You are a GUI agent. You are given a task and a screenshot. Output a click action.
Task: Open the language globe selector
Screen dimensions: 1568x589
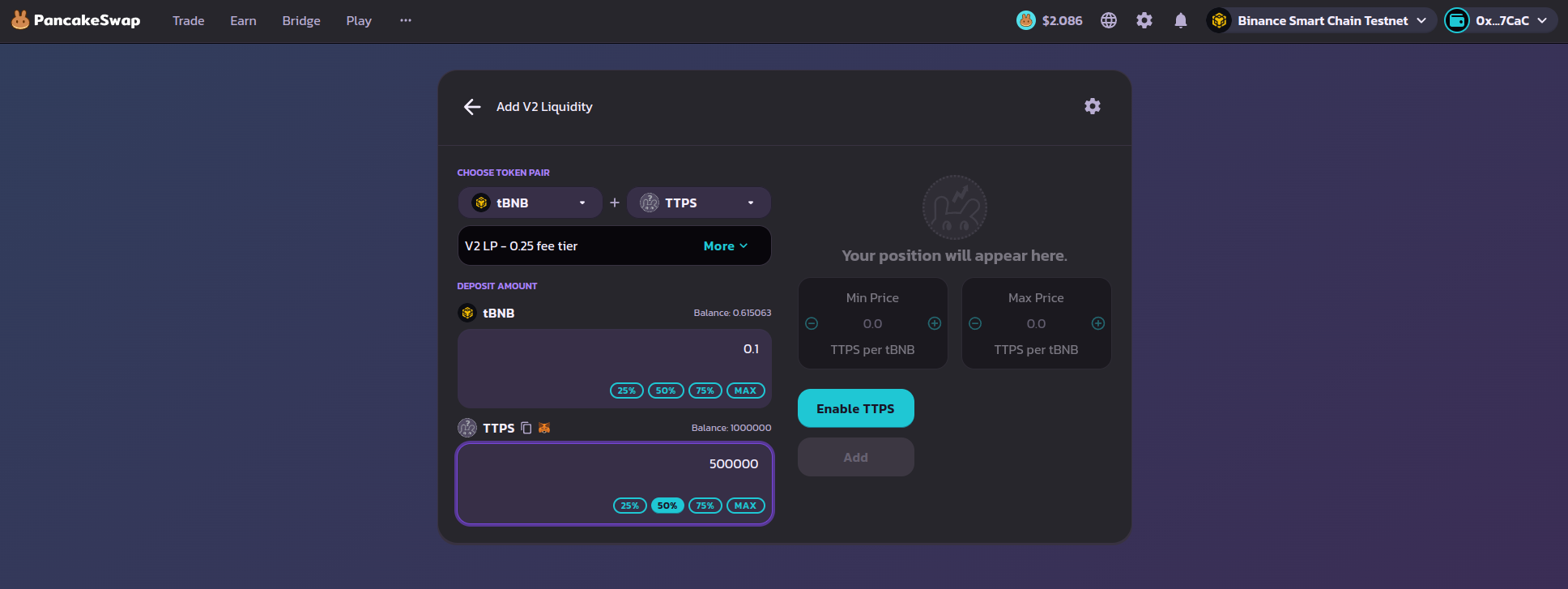1109,20
